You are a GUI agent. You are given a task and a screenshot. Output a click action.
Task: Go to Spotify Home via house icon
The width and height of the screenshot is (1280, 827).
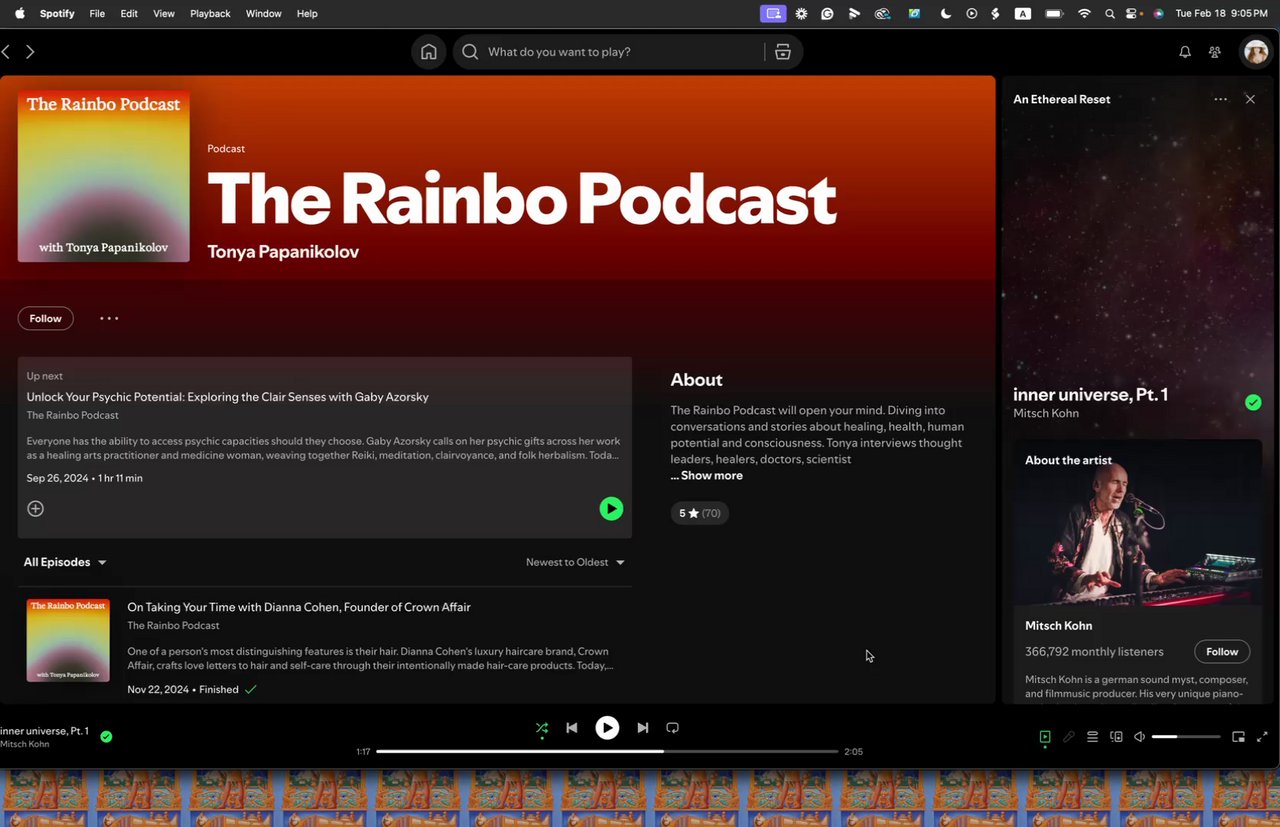[429, 52]
